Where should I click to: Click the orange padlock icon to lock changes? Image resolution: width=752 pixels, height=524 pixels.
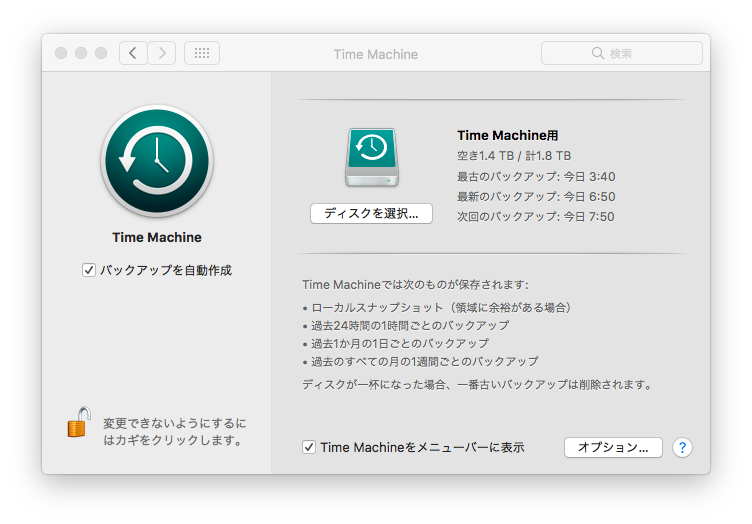pos(79,422)
